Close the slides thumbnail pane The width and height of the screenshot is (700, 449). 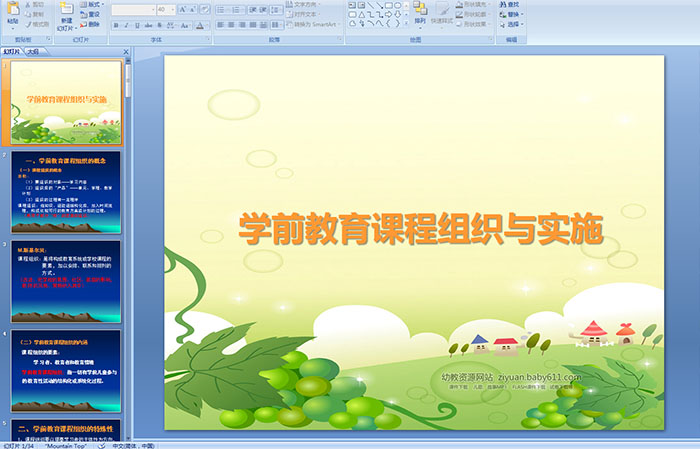(126, 52)
